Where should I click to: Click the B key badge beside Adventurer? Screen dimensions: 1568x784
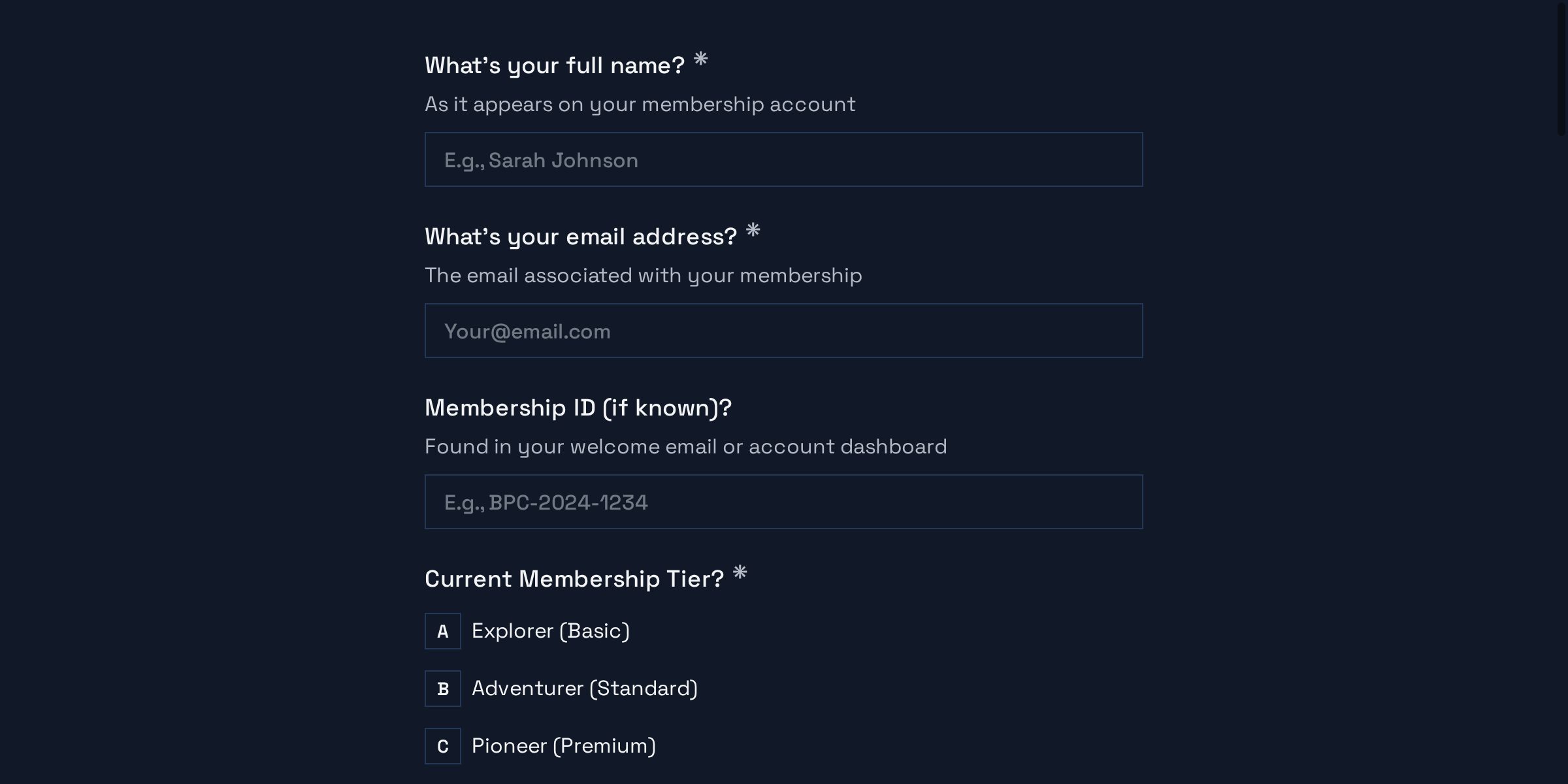tap(443, 689)
